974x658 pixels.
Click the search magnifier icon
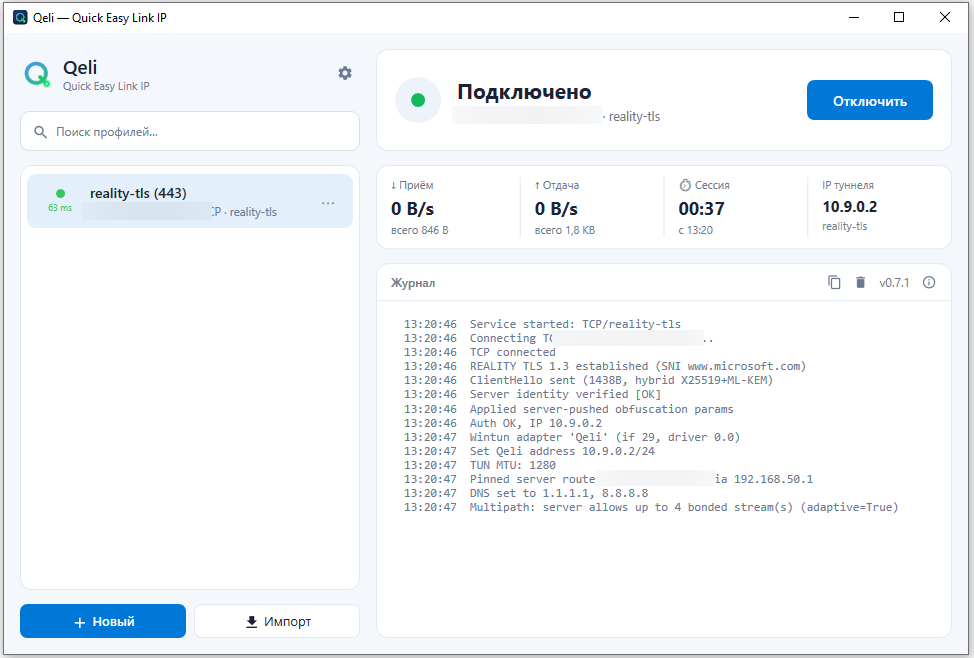pyautogui.click(x=40, y=132)
